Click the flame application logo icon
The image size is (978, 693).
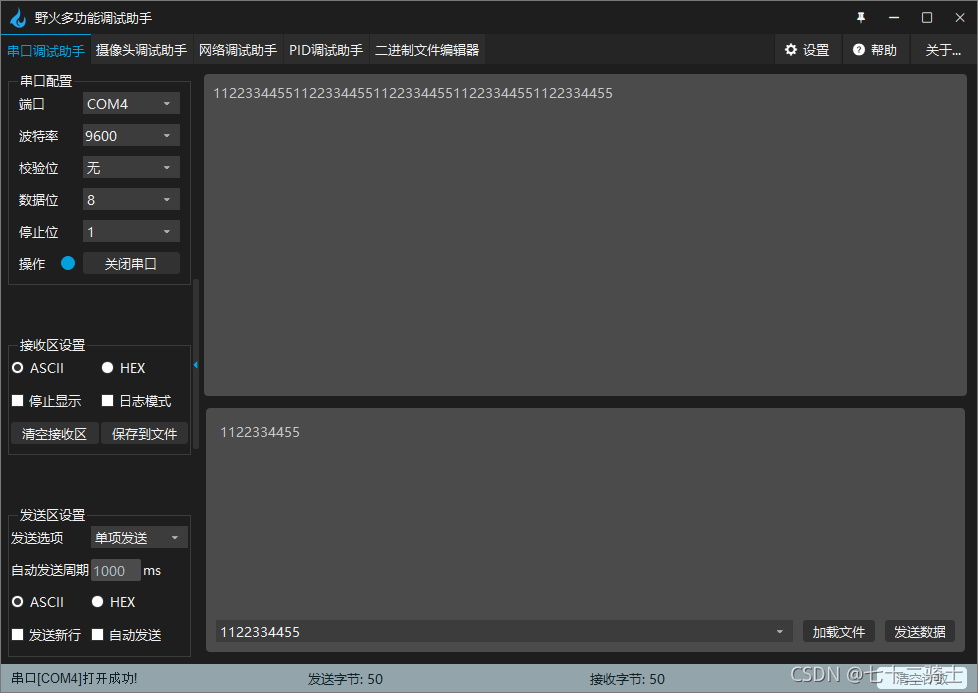19,17
